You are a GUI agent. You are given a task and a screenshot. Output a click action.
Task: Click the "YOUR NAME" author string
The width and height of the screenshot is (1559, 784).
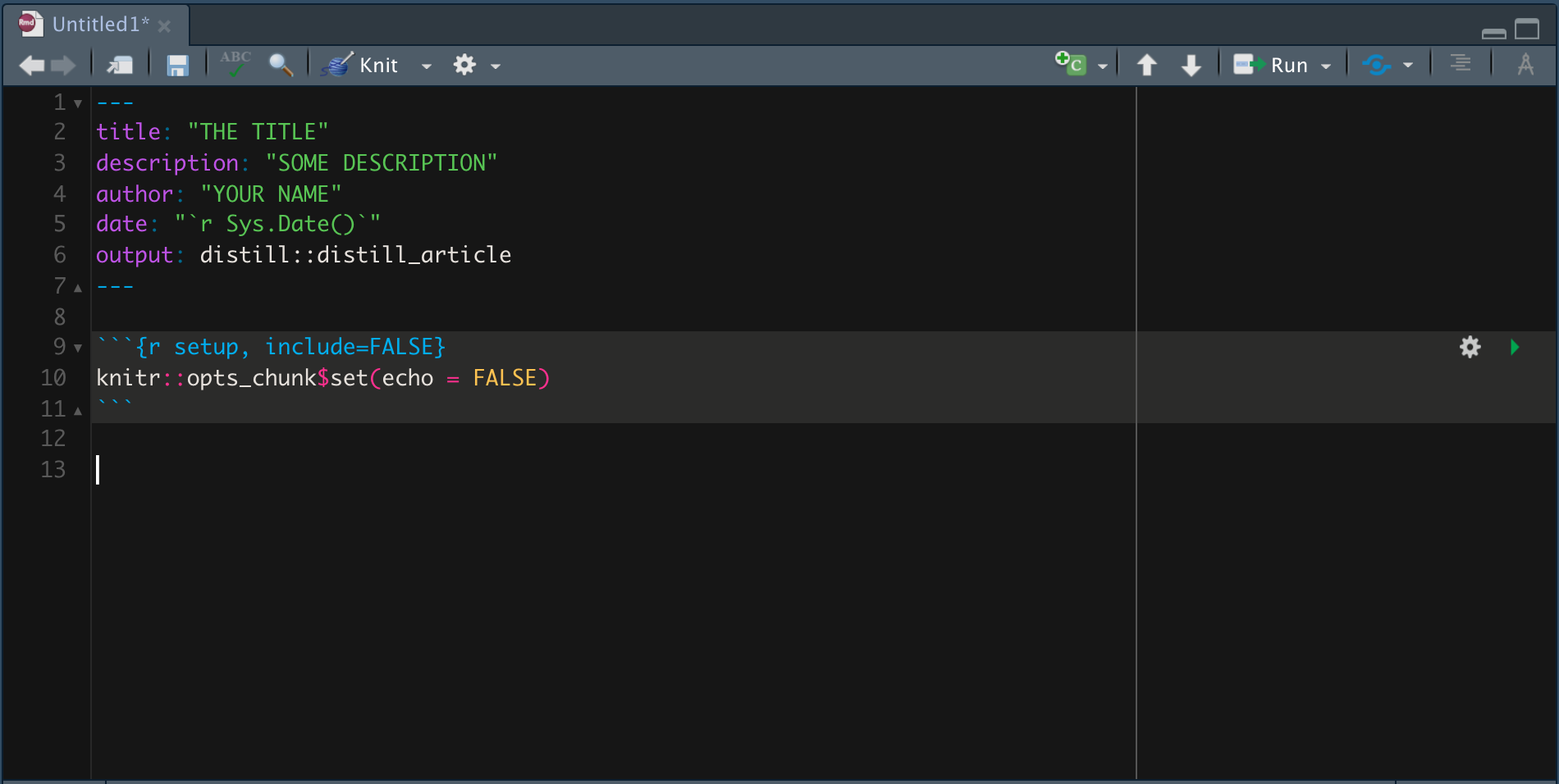point(271,194)
